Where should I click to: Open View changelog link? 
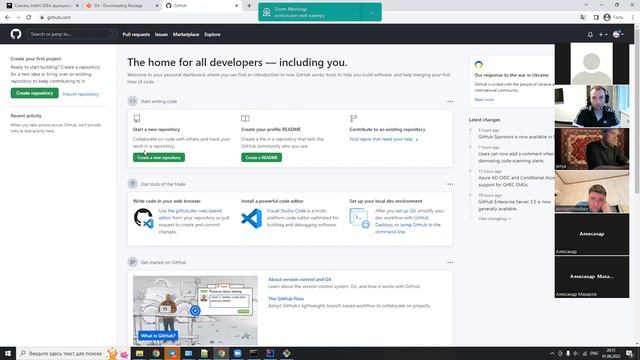click(x=494, y=219)
